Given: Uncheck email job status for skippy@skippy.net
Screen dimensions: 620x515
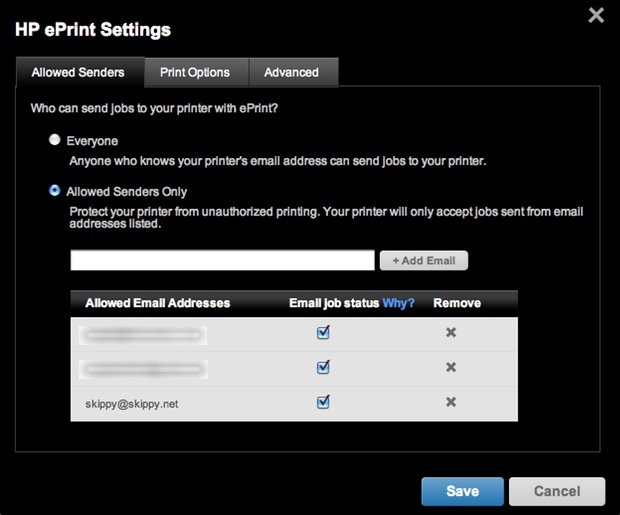Looking at the screenshot, I should [323, 402].
